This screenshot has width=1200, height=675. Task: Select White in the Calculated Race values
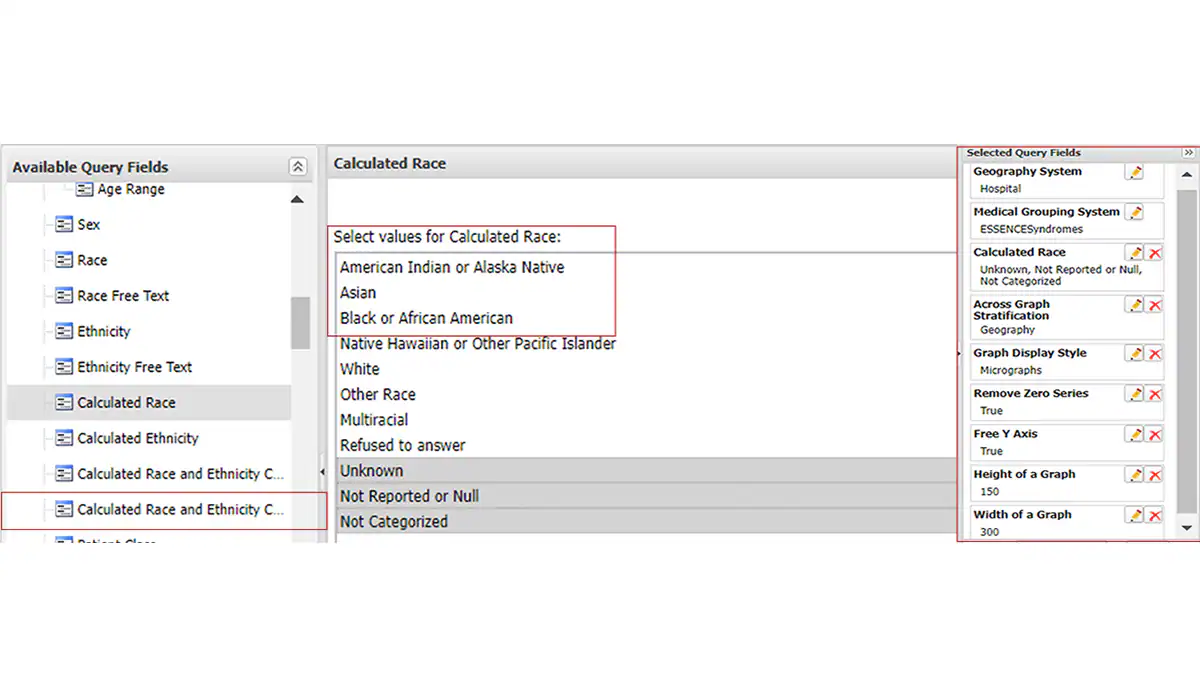[360, 368]
